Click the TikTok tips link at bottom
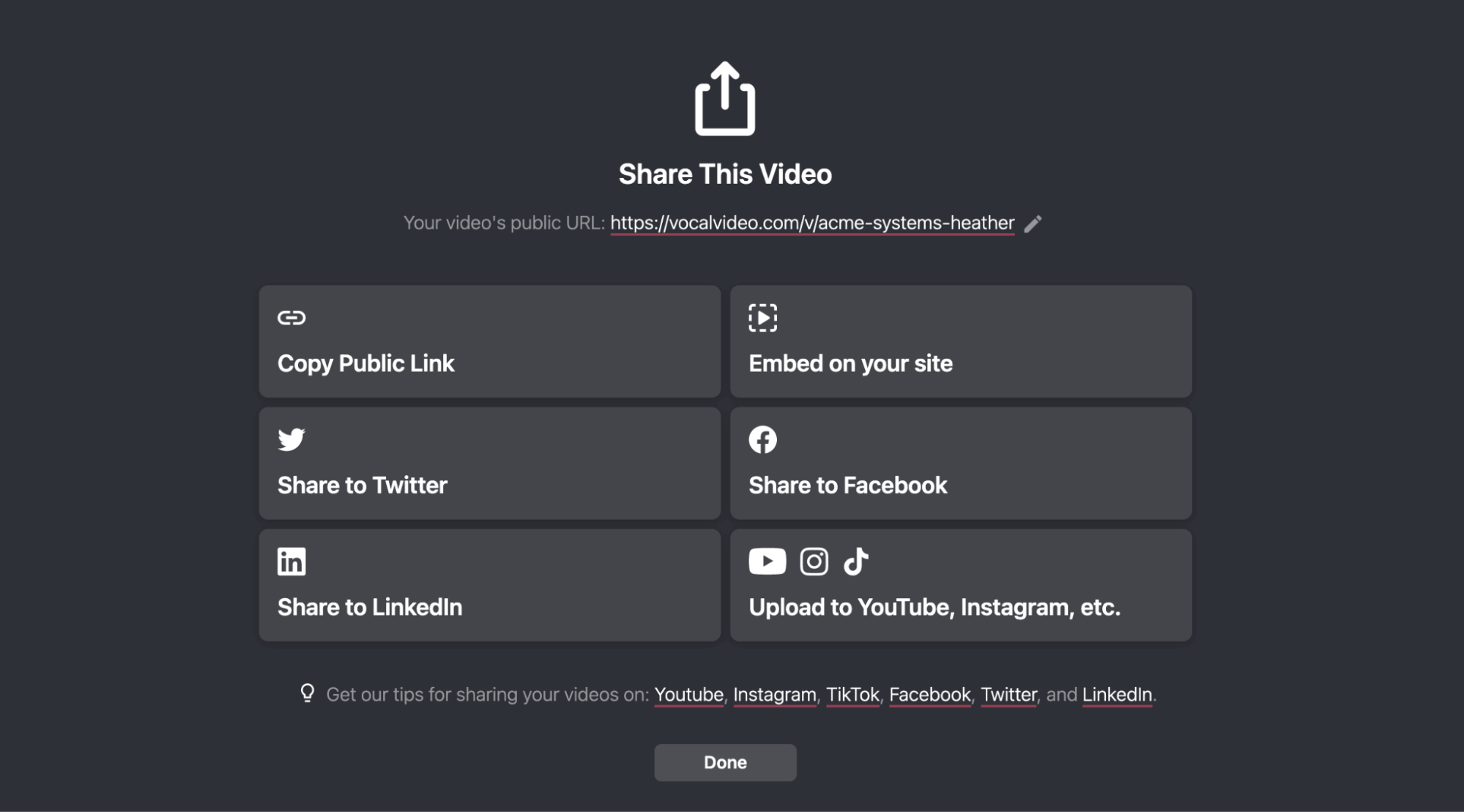 click(852, 694)
